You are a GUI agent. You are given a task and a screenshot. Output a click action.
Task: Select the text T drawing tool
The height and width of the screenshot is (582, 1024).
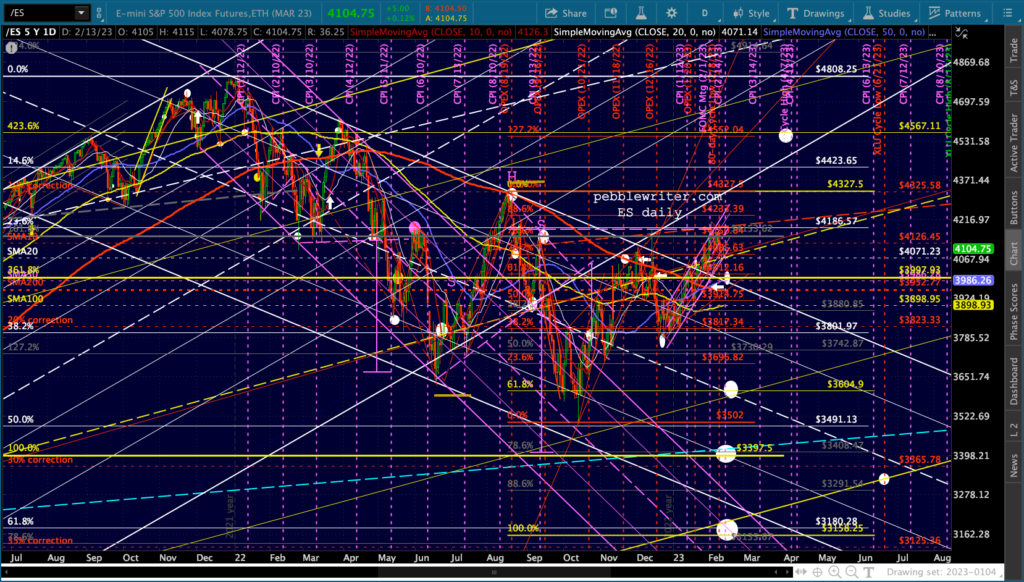(869, 573)
